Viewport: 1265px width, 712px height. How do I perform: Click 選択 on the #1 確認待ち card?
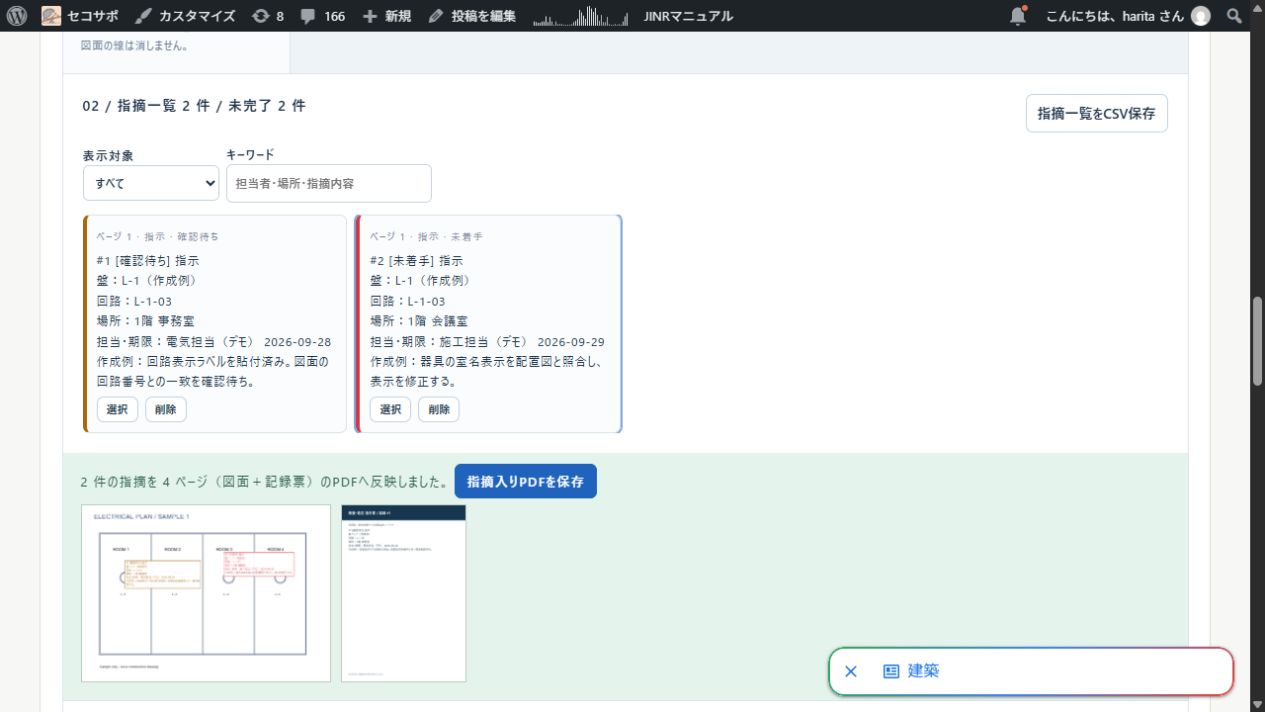117,409
